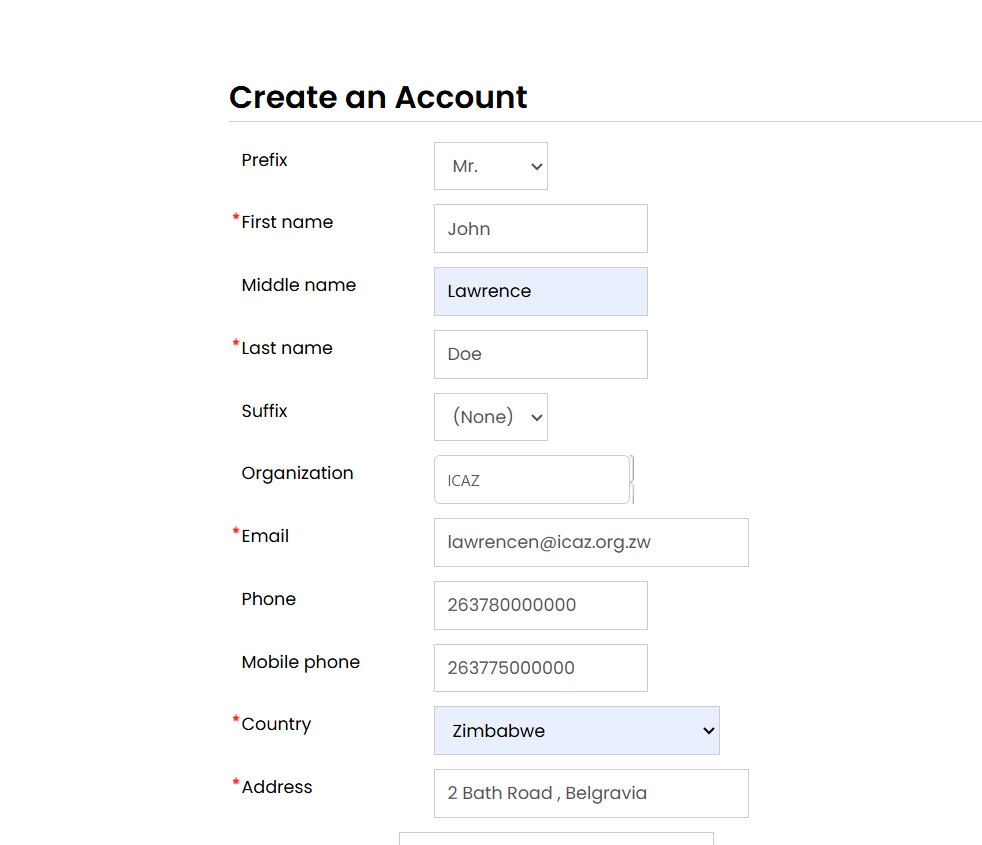This screenshot has height=845, width=982.
Task: Open the Prefix dropdown showing Mr.
Action: pos(490,166)
